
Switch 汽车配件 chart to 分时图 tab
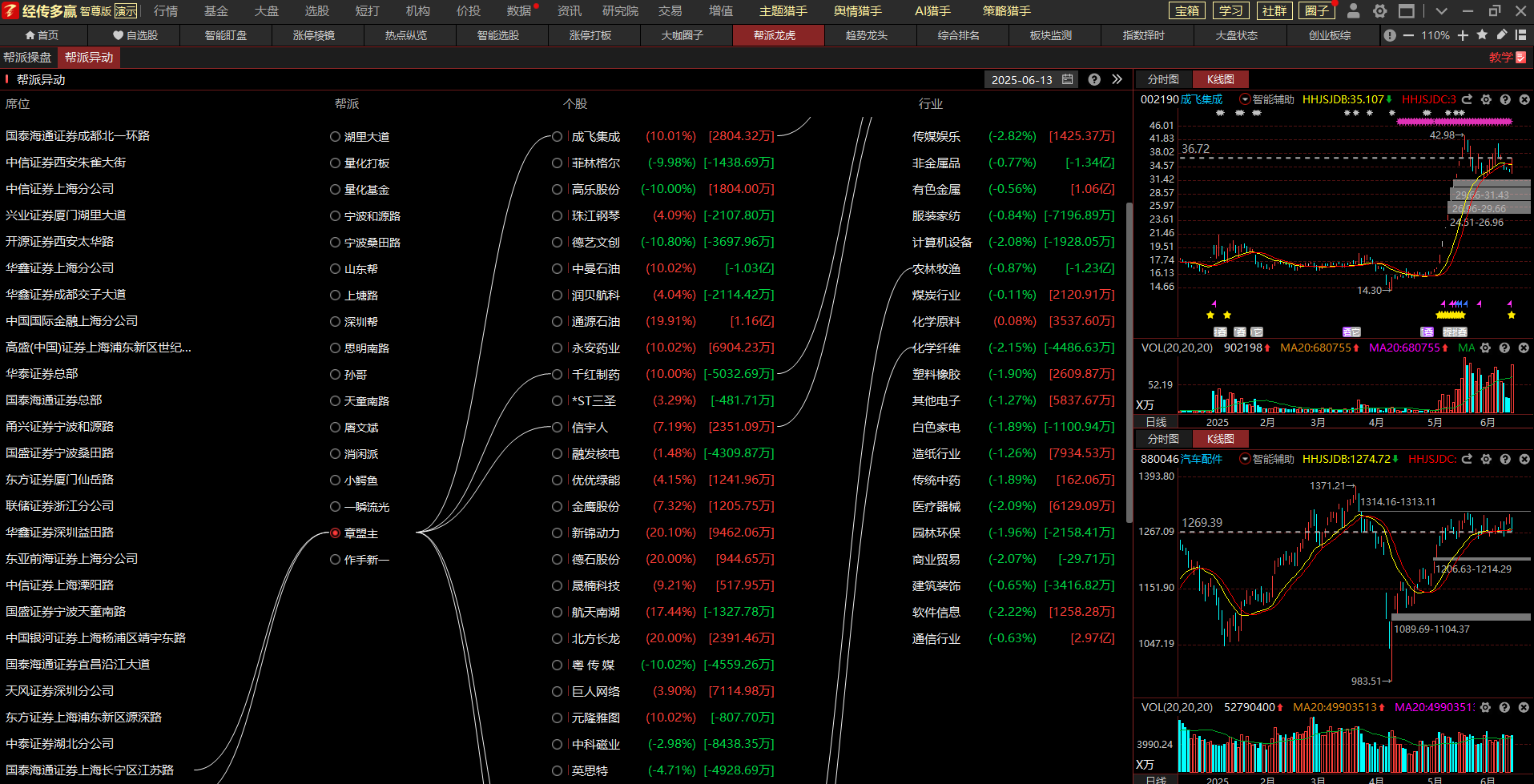coord(1163,439)
